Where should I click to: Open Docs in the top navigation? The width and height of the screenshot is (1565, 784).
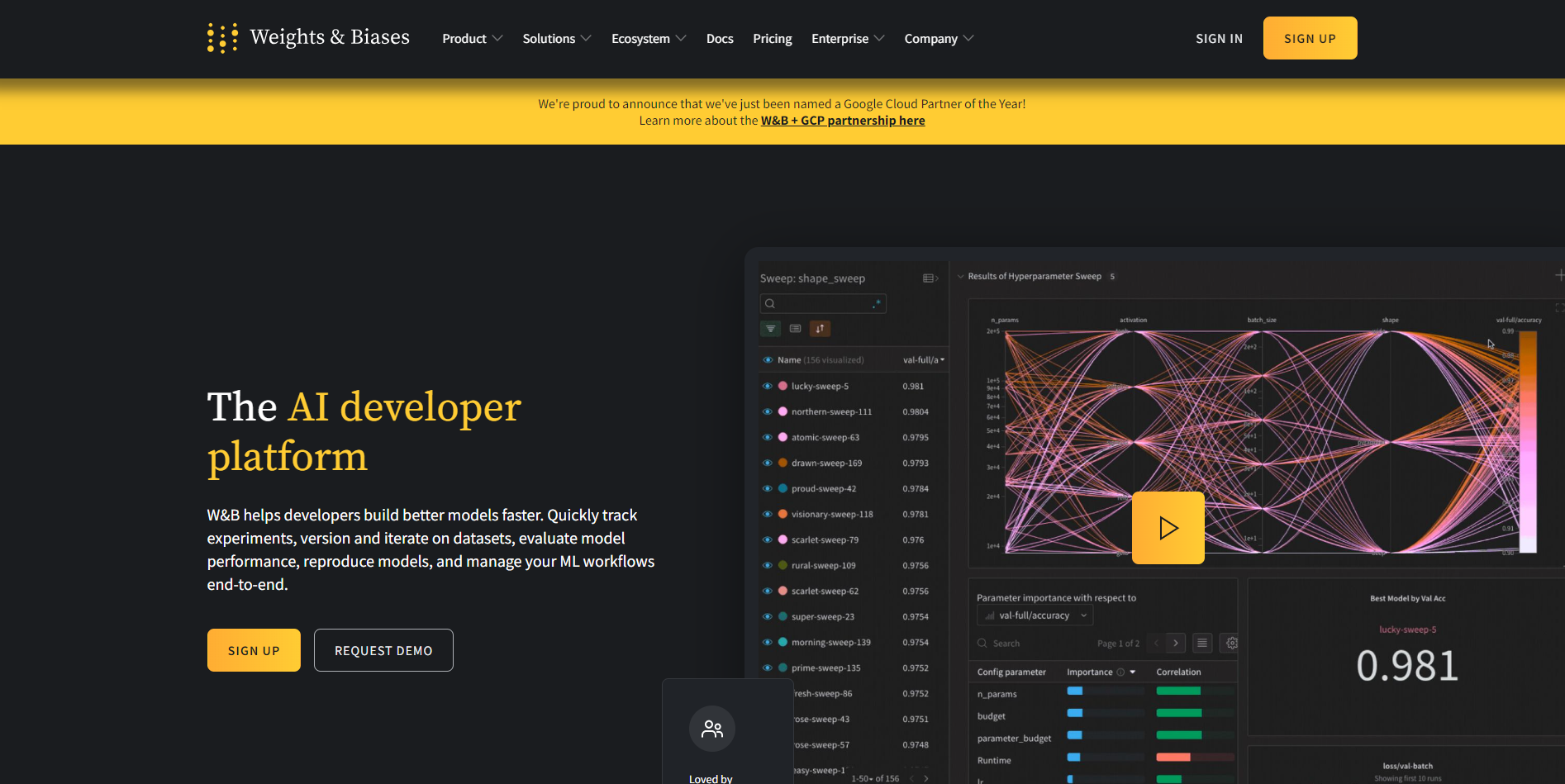(720, 39)
